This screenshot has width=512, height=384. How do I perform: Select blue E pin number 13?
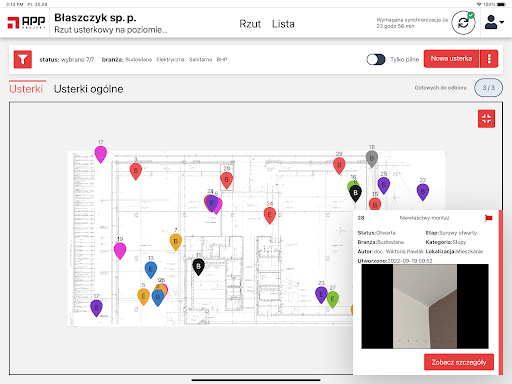click(x=151, y=270)
